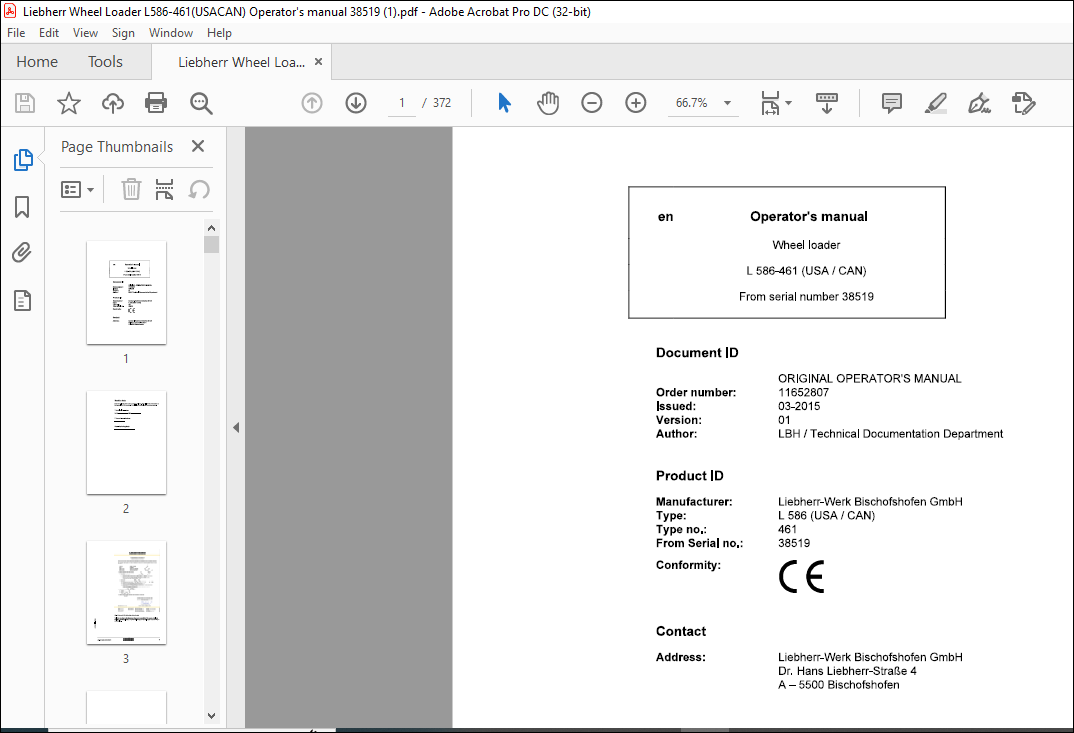Viewport: 1074px width, 733px height.
Task: Click the read mode scrolling icon
Action: (827, 103)
